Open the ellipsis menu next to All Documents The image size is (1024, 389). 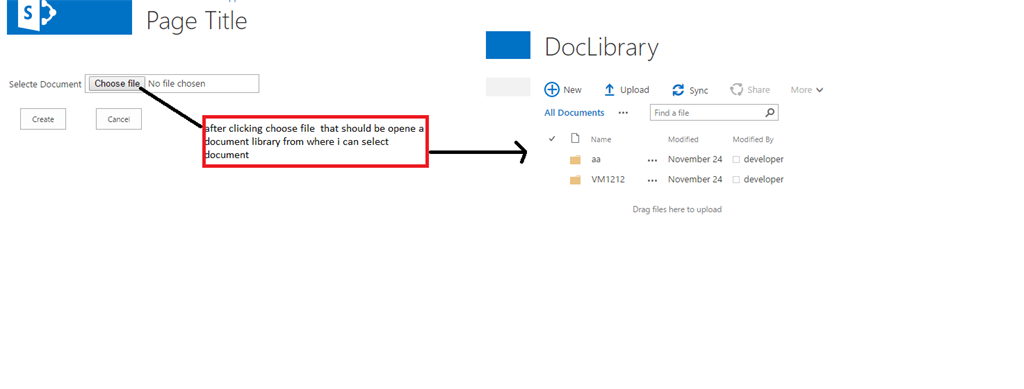pos(623,113)
